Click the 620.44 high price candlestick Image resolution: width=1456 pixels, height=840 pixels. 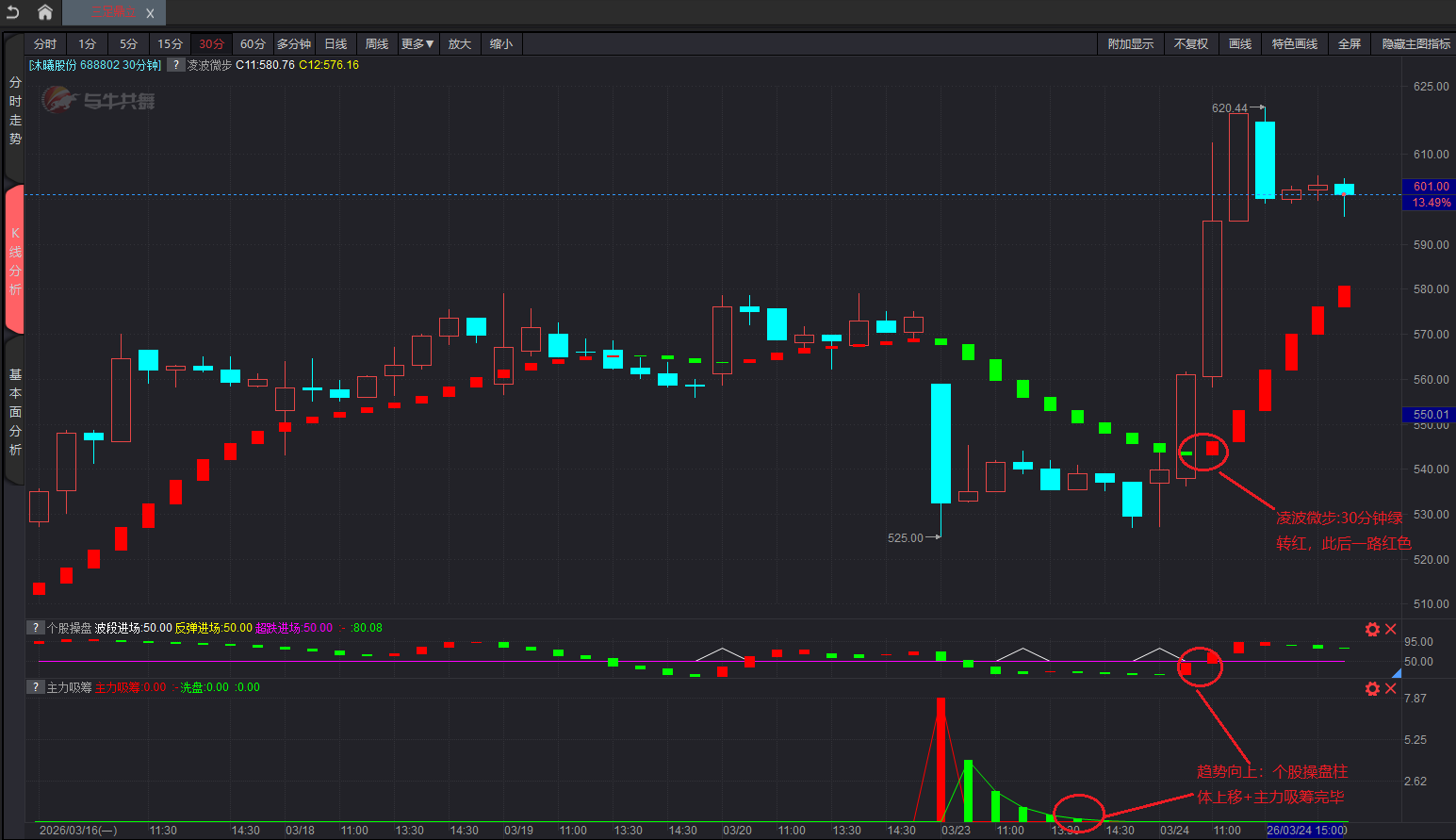(1238, 167)
